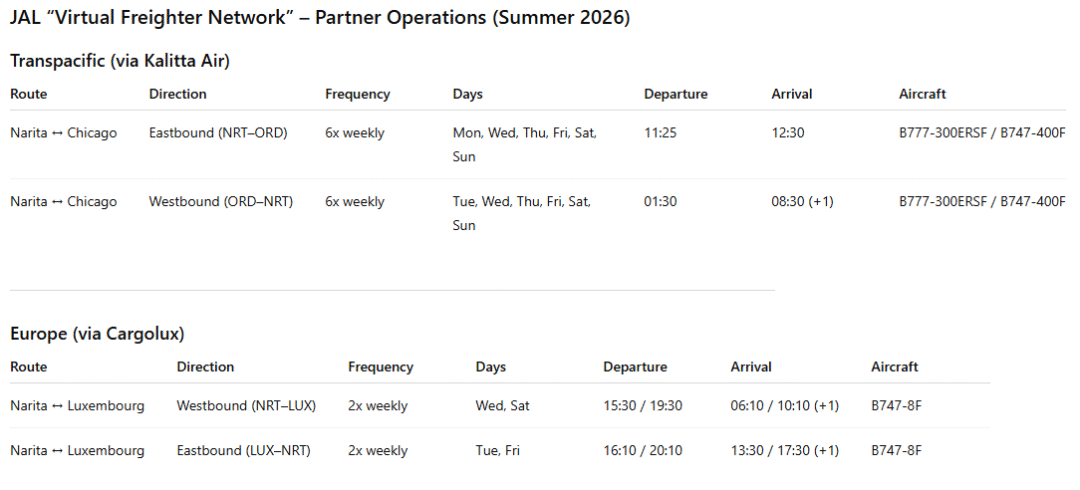The height and width of the screenshot is (490, 1080).
Task: Select the 08:30 (+1) arrival cell
Action: (x=802, y=201)
